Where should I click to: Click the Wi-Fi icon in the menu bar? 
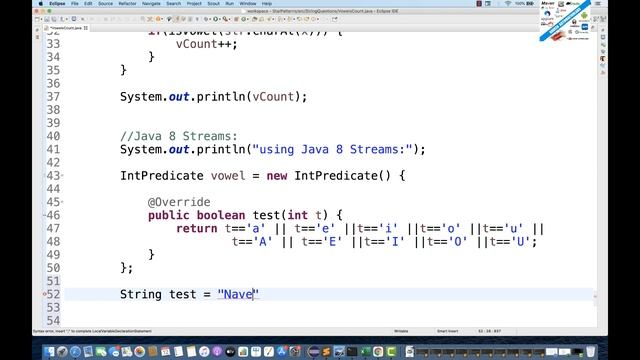point(508,3)
